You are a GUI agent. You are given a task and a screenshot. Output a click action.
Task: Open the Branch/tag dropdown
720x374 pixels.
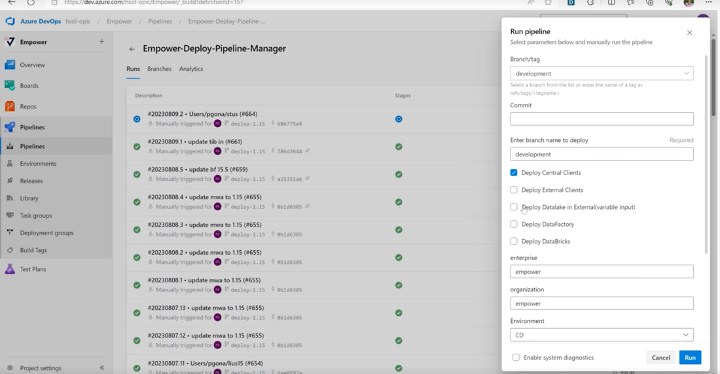pos(602,74)
